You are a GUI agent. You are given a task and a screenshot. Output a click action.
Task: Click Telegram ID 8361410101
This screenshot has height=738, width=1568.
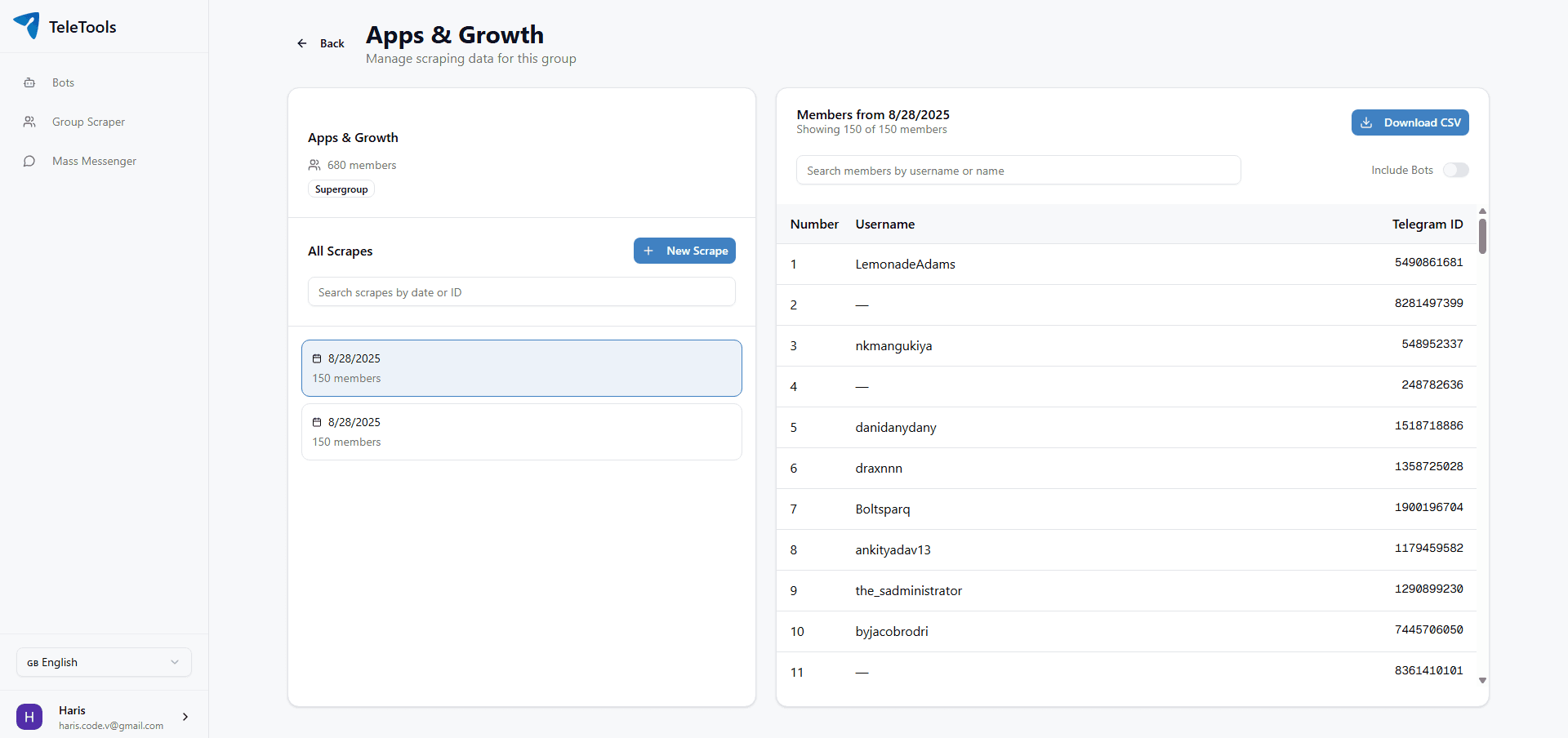click(x=1428, y=670)
